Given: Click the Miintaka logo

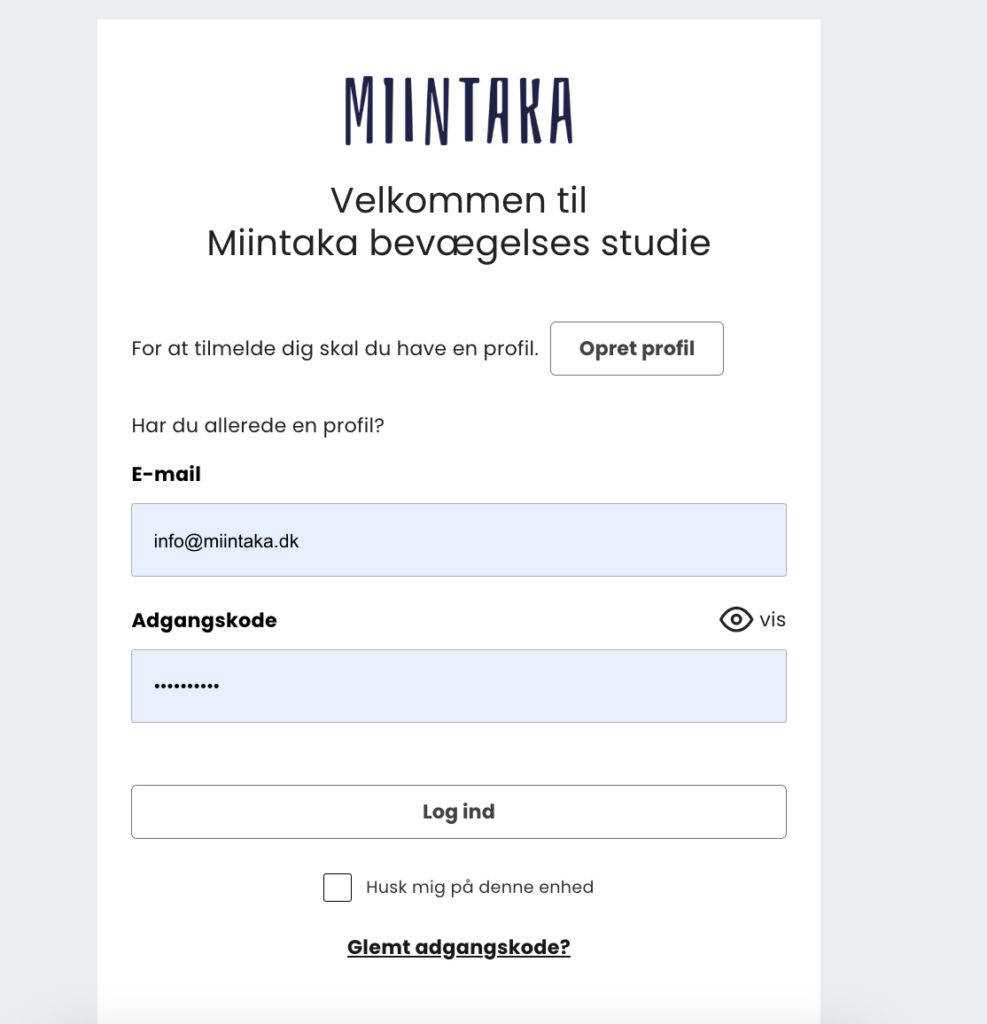Looking at the screenshot, I should pyautogui.click(x=458, y=111).
